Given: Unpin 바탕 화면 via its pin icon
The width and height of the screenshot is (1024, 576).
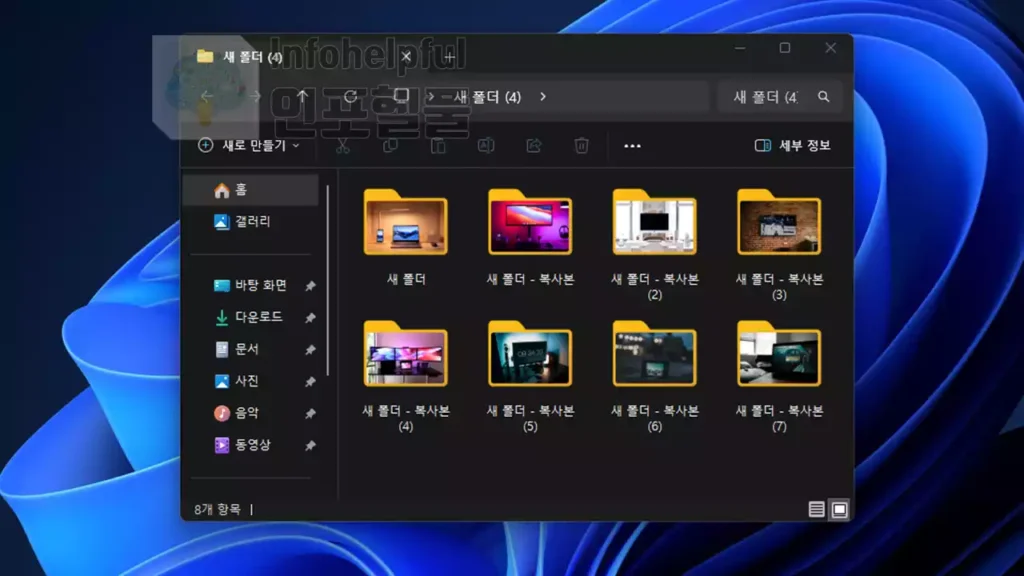Looking at the screenshot, I should (310, 286).
